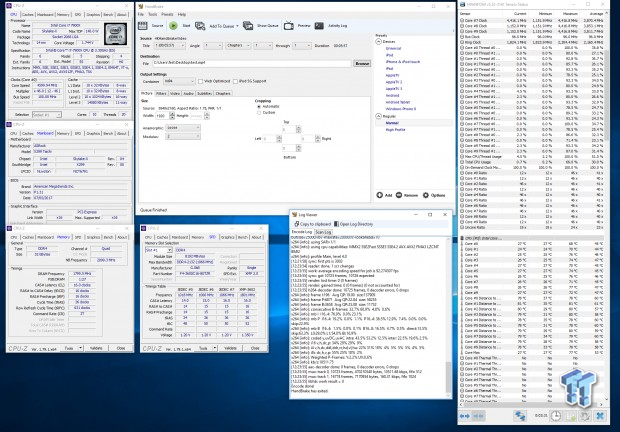Click the Tools dropdown button in CPU-Z SPD window
This screenshot has width=620, height=432.
click(x=208, y=348)
